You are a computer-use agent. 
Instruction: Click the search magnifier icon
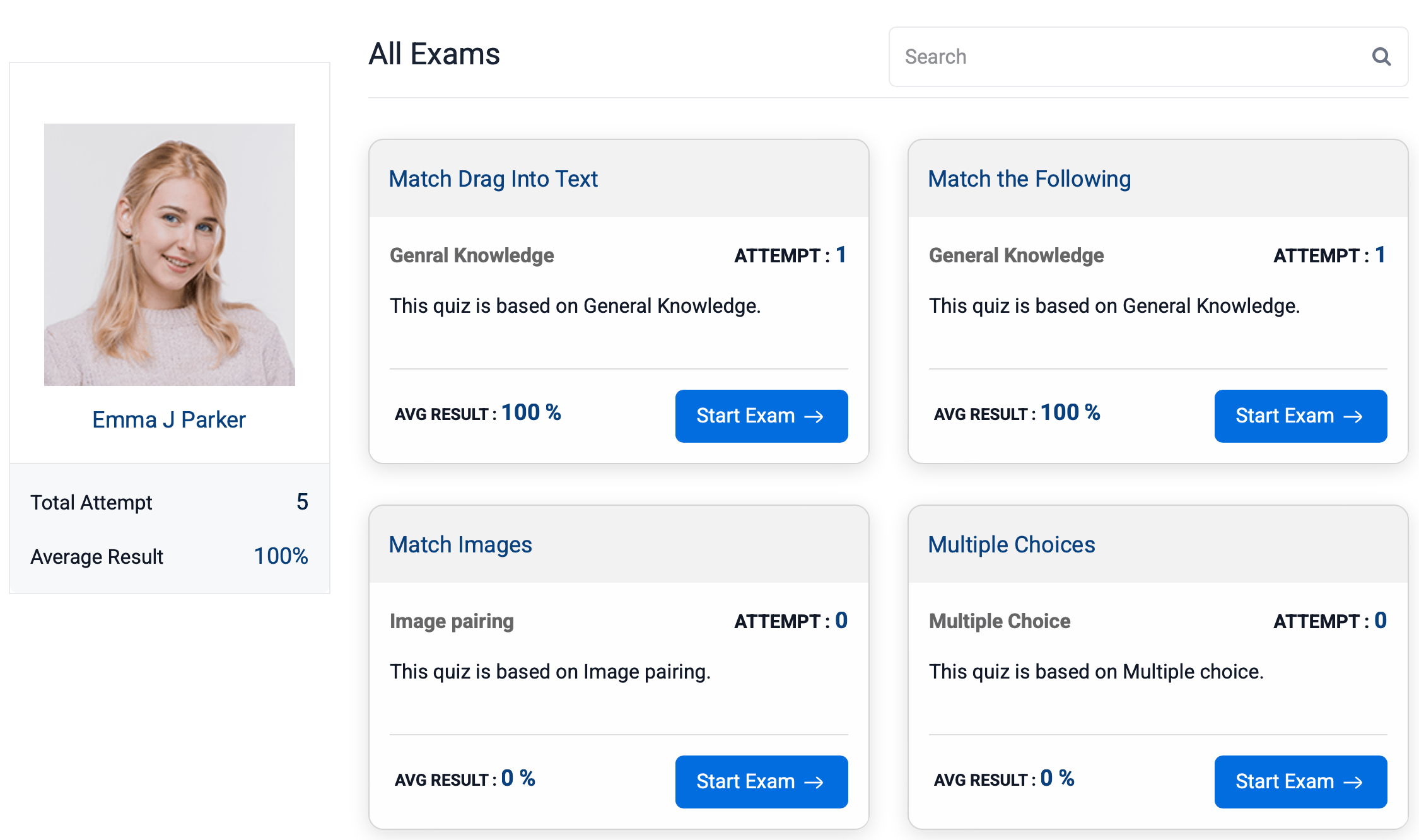click(1382, 57)
